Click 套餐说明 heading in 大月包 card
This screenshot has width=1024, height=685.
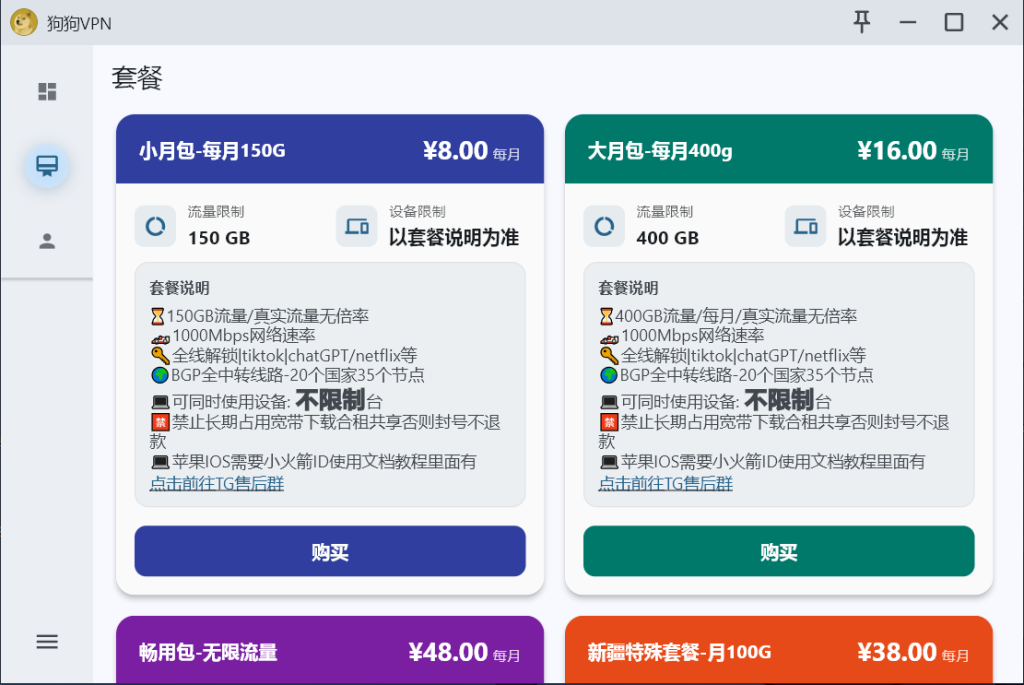628,288
